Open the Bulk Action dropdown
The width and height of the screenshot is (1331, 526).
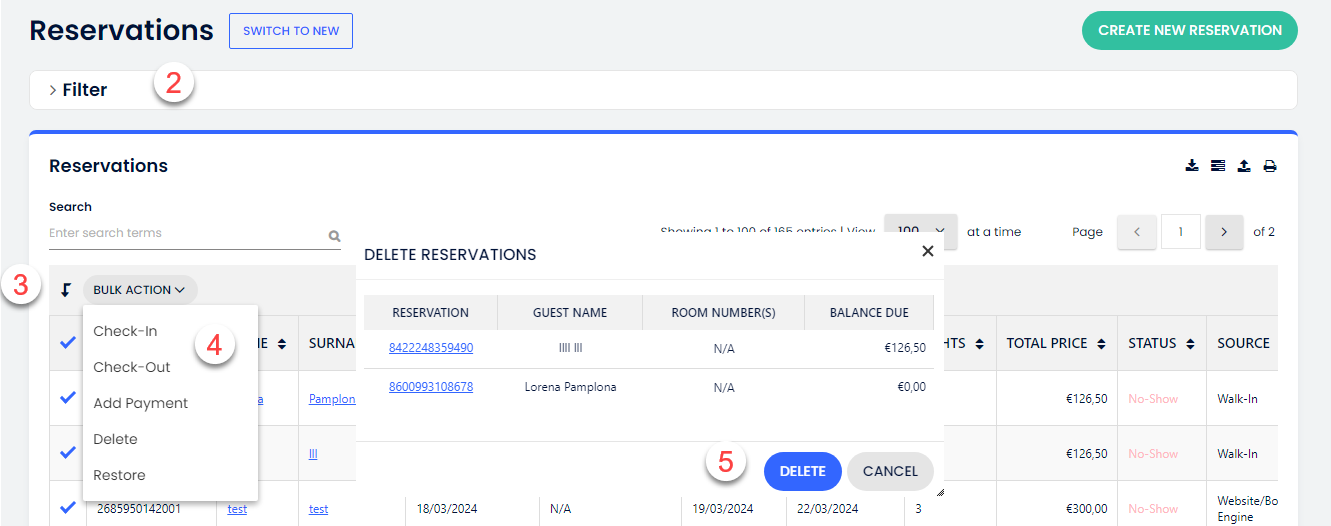[140, 290]
